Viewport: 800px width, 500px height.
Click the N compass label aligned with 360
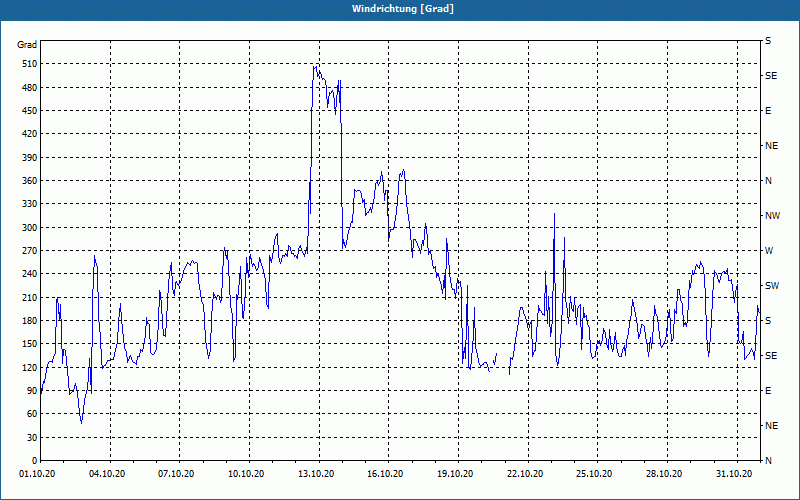coord(769,181)
